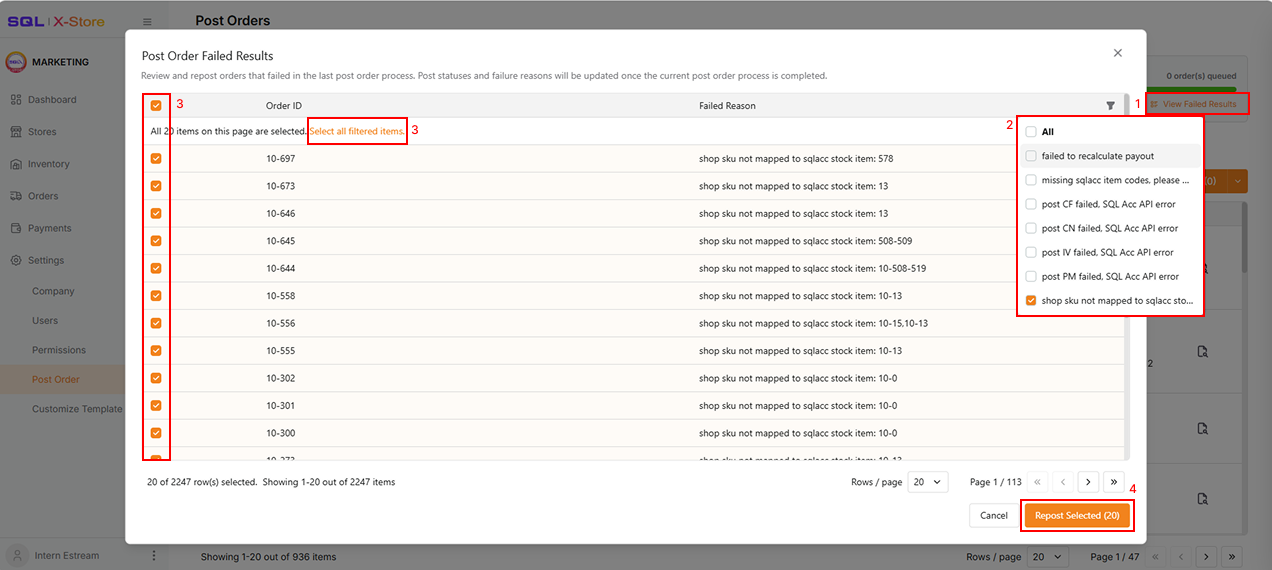Check the 'post CF failed' filter option
1272x570 pixels.
[x=1031, y=204]
